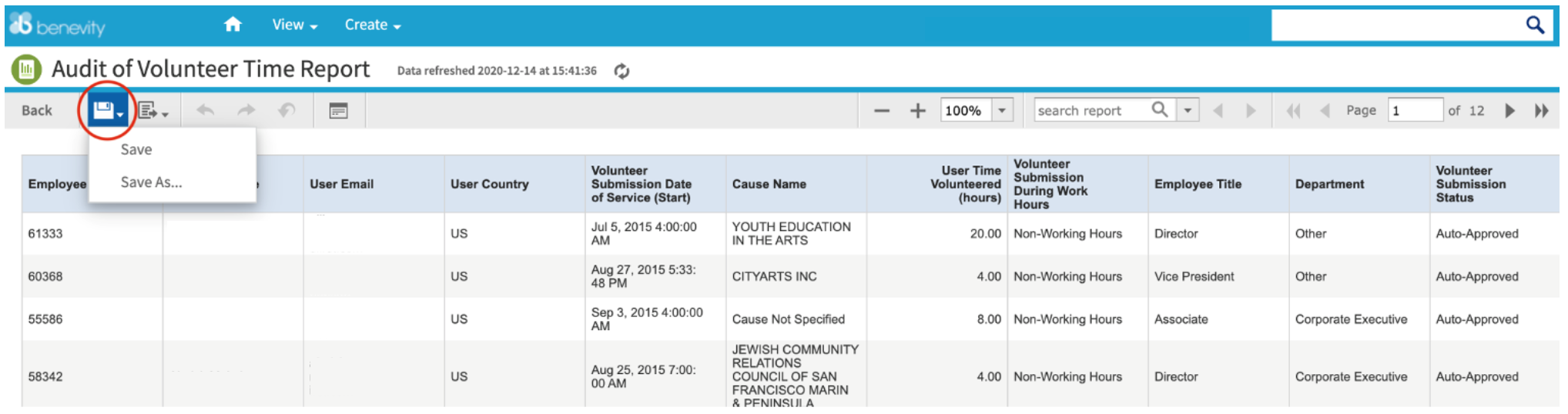Choose Save As... from the menu
Viewport: 1568px width, 414px height.
[x=151, y=182]
